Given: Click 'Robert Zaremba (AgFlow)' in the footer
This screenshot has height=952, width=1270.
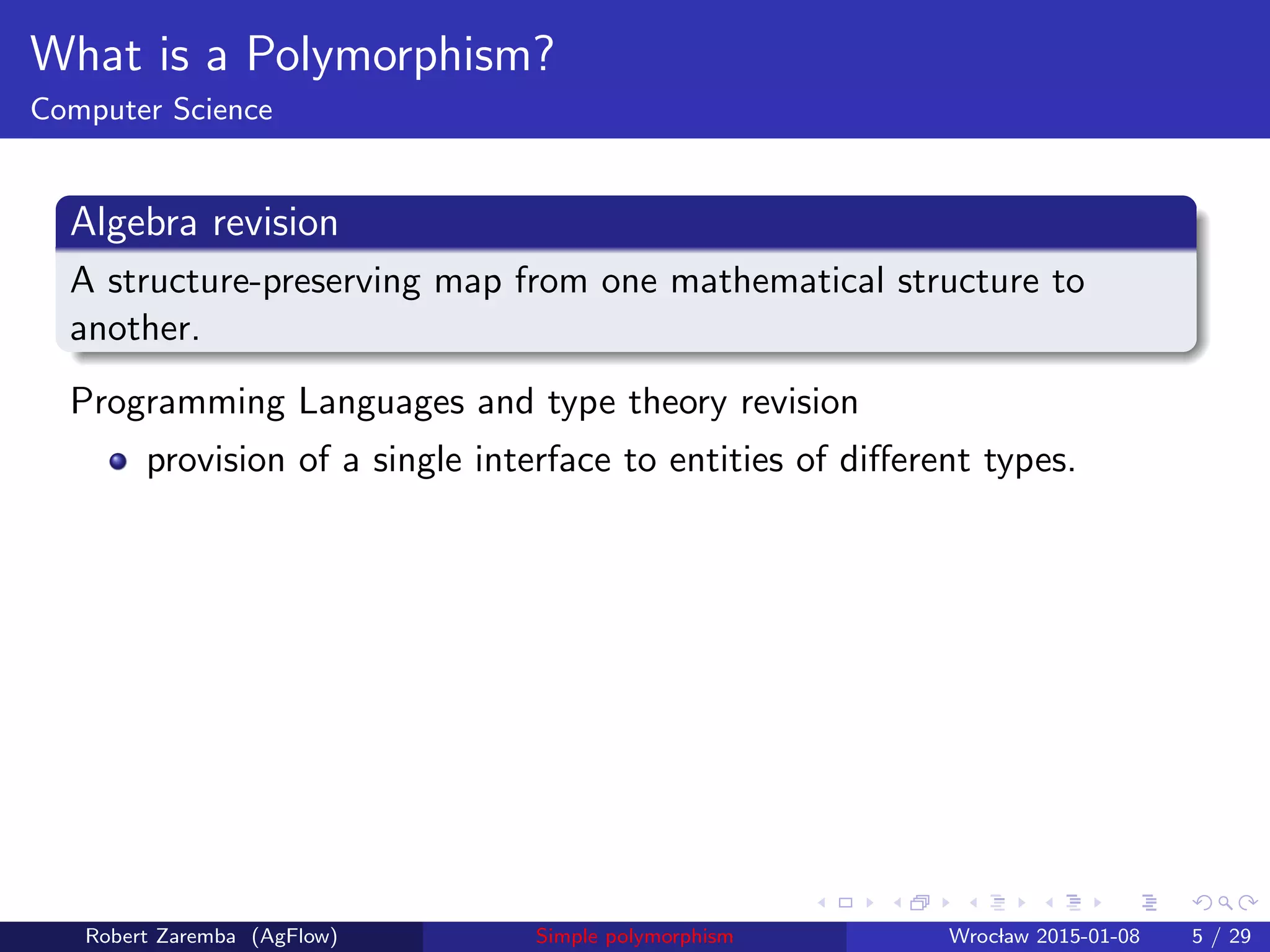Looking at the screenshot, I should tap(211, 936).
